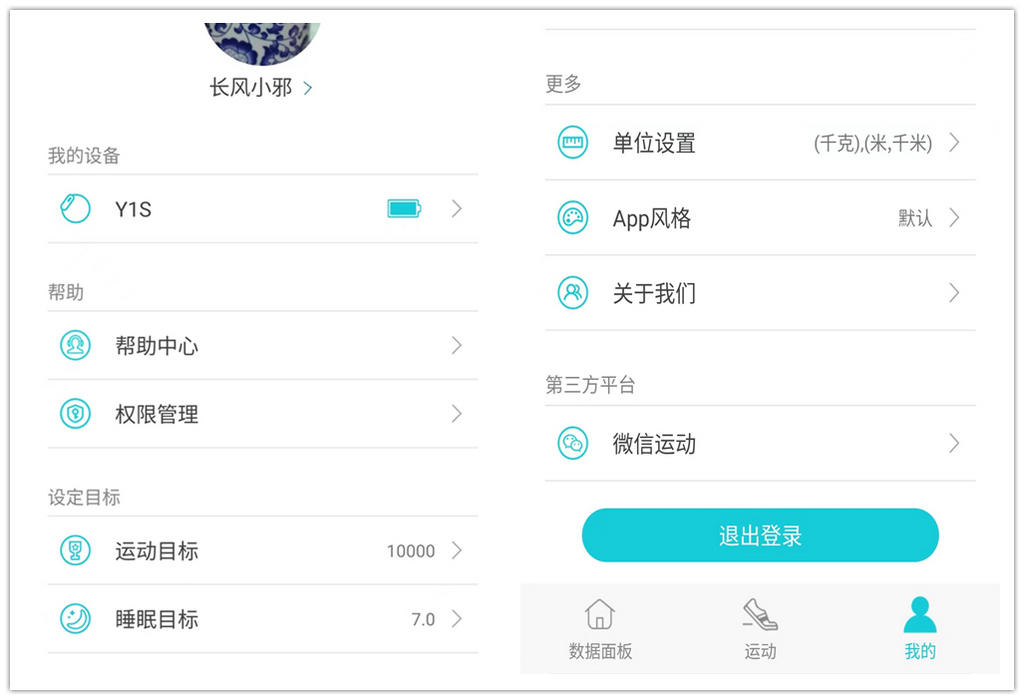
Task: Expand the 长风小邪 profile name chevron
Action: coord(308,88)
